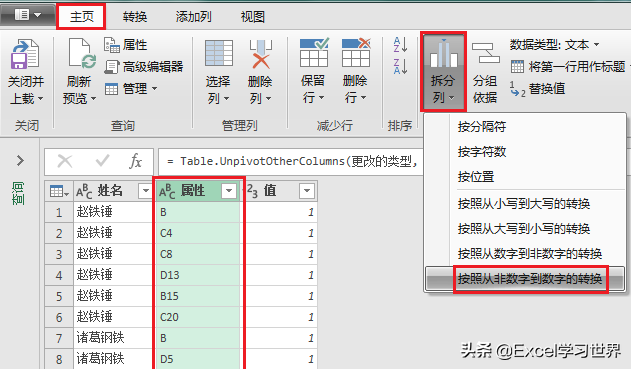This screenshot has height=369, width=631.
Task: Switch to the 主页 ribbon tab
Action: coord(81,16)
